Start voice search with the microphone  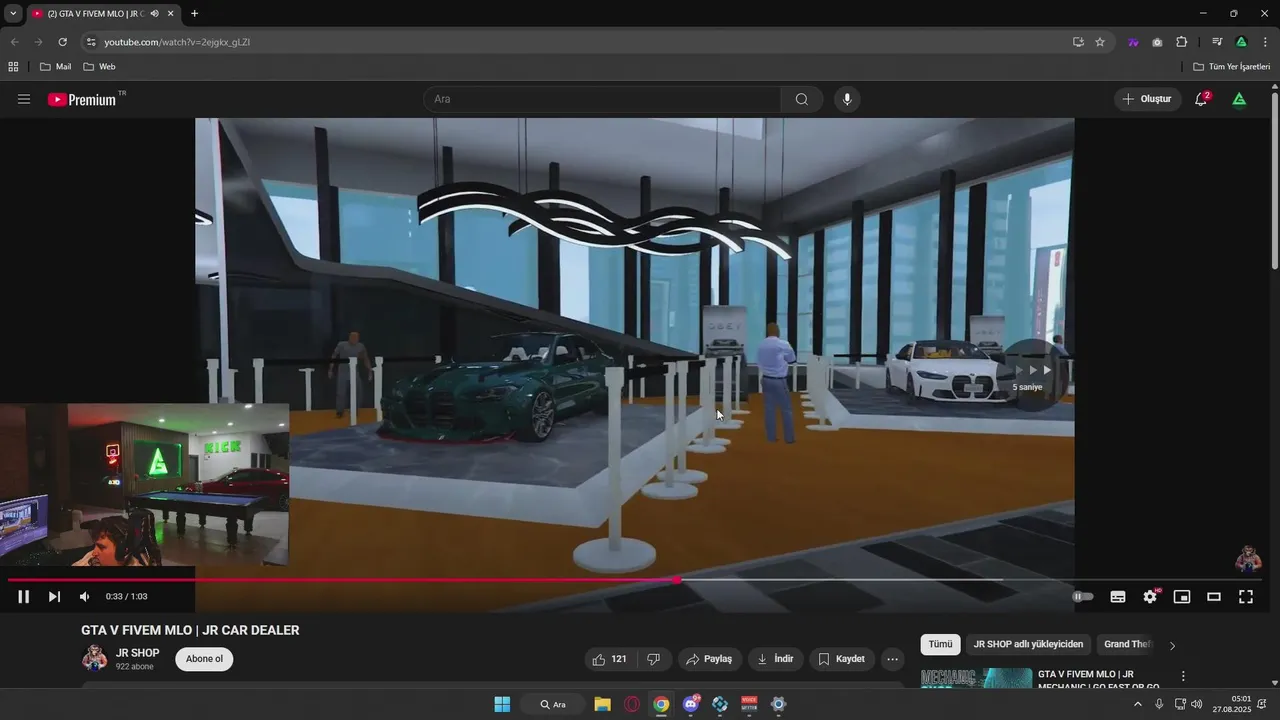tap(847, 99)
